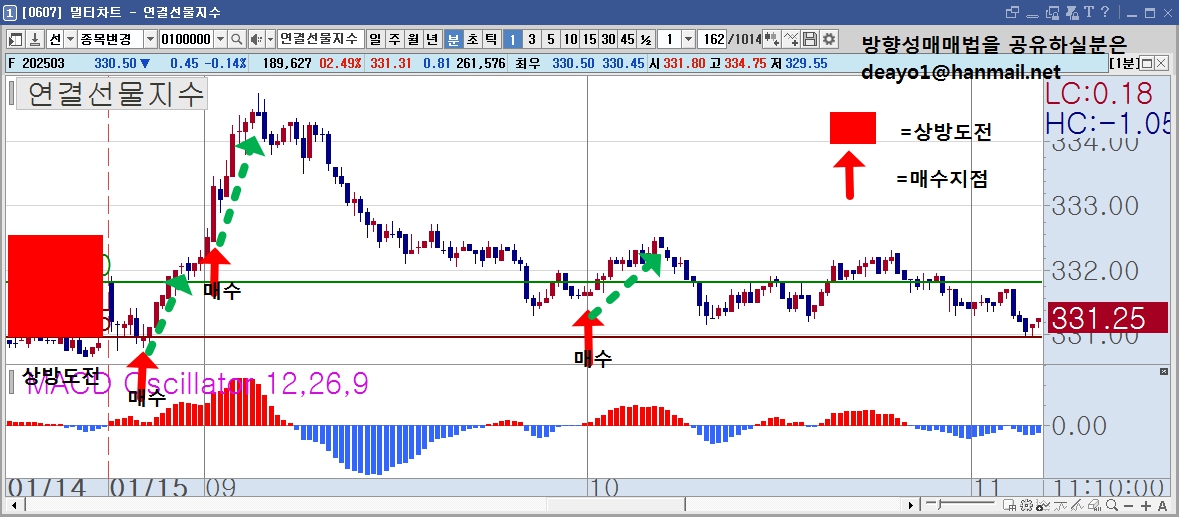Maximize the chart pane next to [1분]

[1147, 62]
